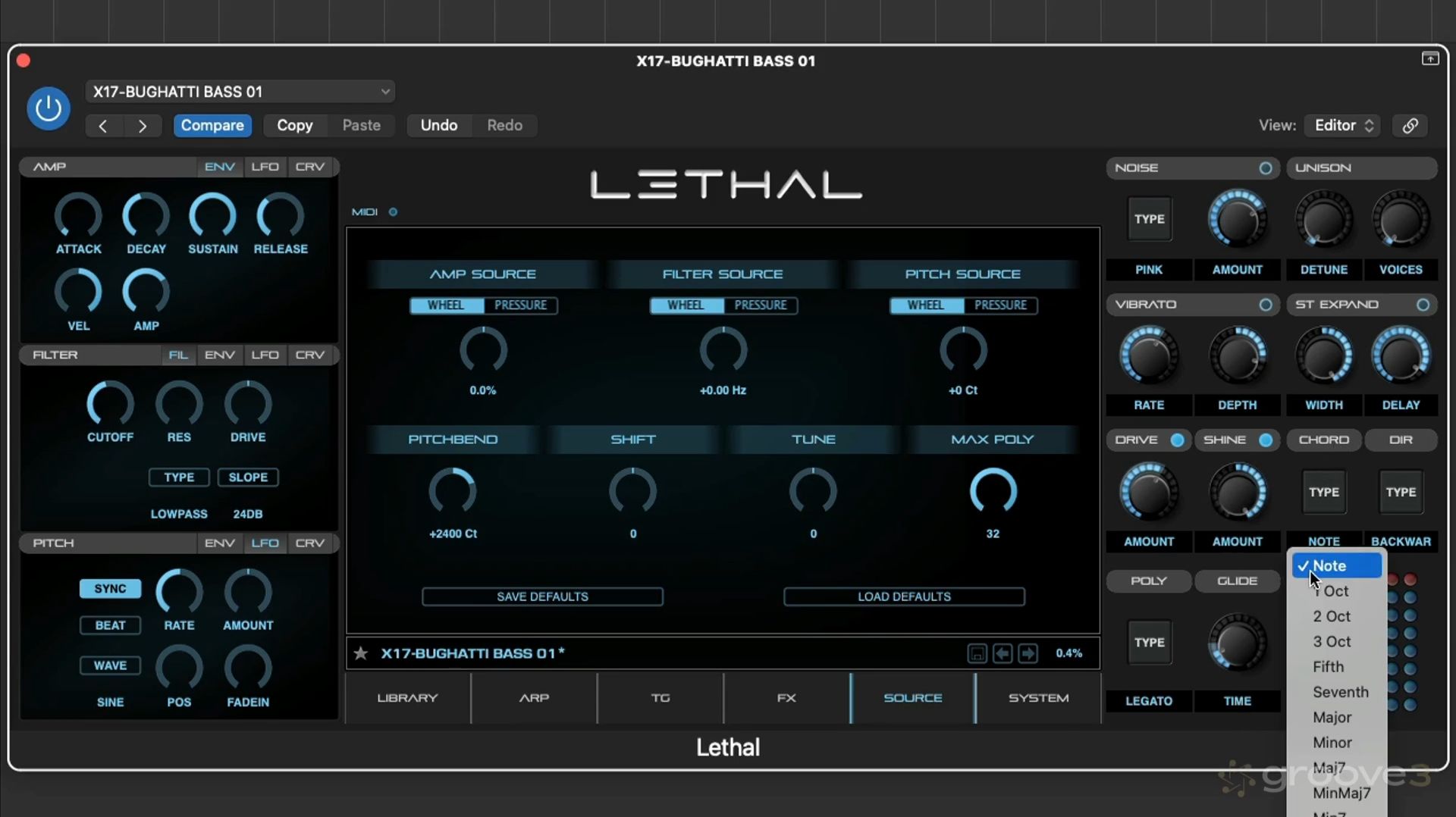Toggle the plugin power button
The width and height of the screenshot is (1456, 817).
coord(49,108)
